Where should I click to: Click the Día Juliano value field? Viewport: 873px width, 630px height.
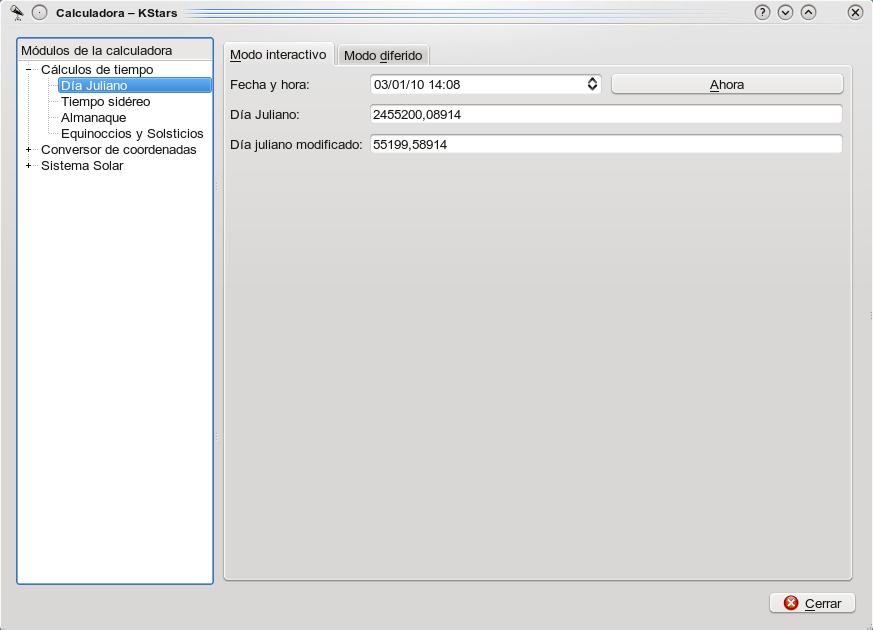[605, 115]
